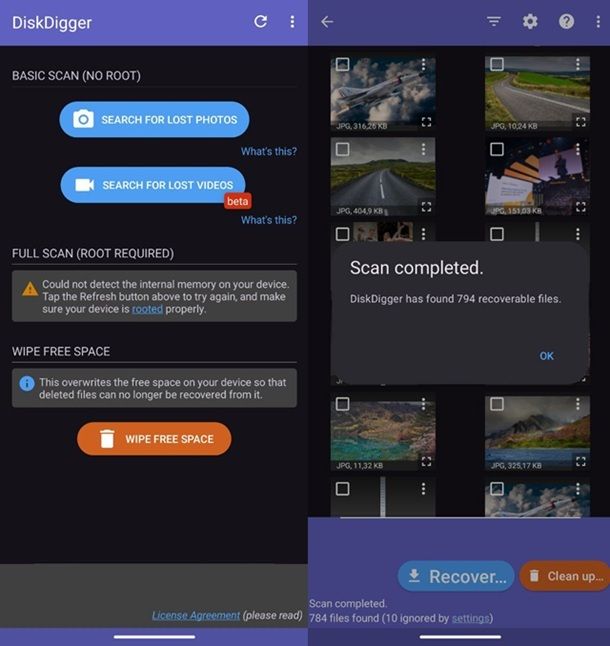Open the settings gear on results screen
610x646 pixels.
(530, 21)
